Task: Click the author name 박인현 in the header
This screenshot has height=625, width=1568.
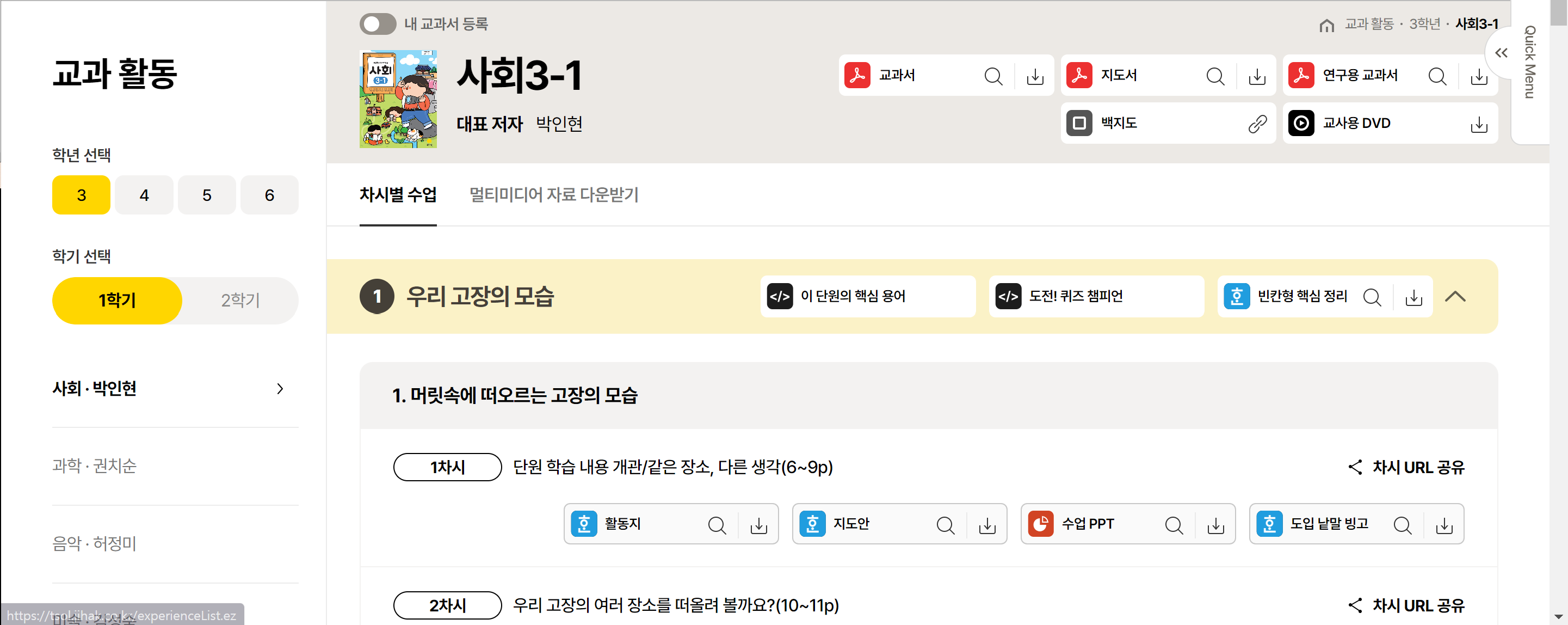Action: click(x=559, y=124)
